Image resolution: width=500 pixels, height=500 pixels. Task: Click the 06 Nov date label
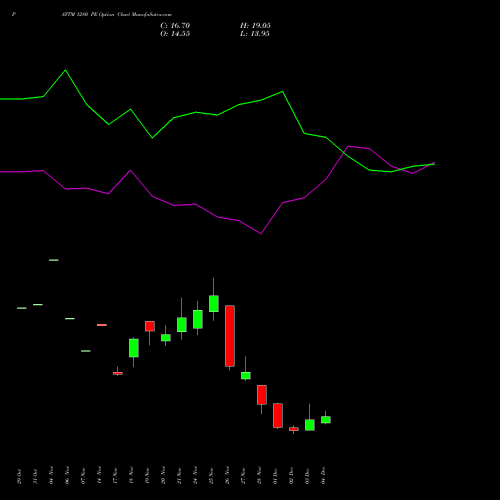tap(67, 476)
